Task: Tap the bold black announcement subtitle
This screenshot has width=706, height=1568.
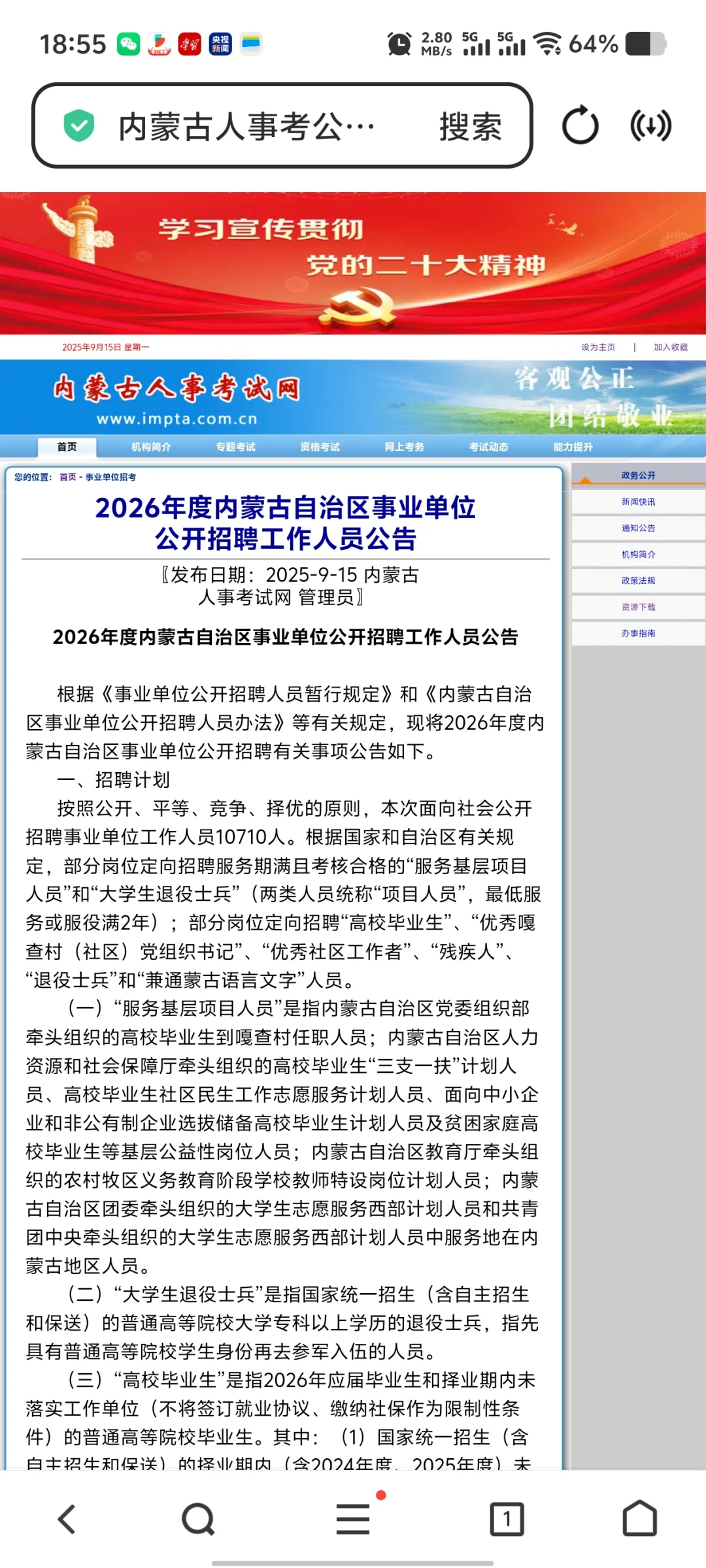Action: click(x=285, y=637)
